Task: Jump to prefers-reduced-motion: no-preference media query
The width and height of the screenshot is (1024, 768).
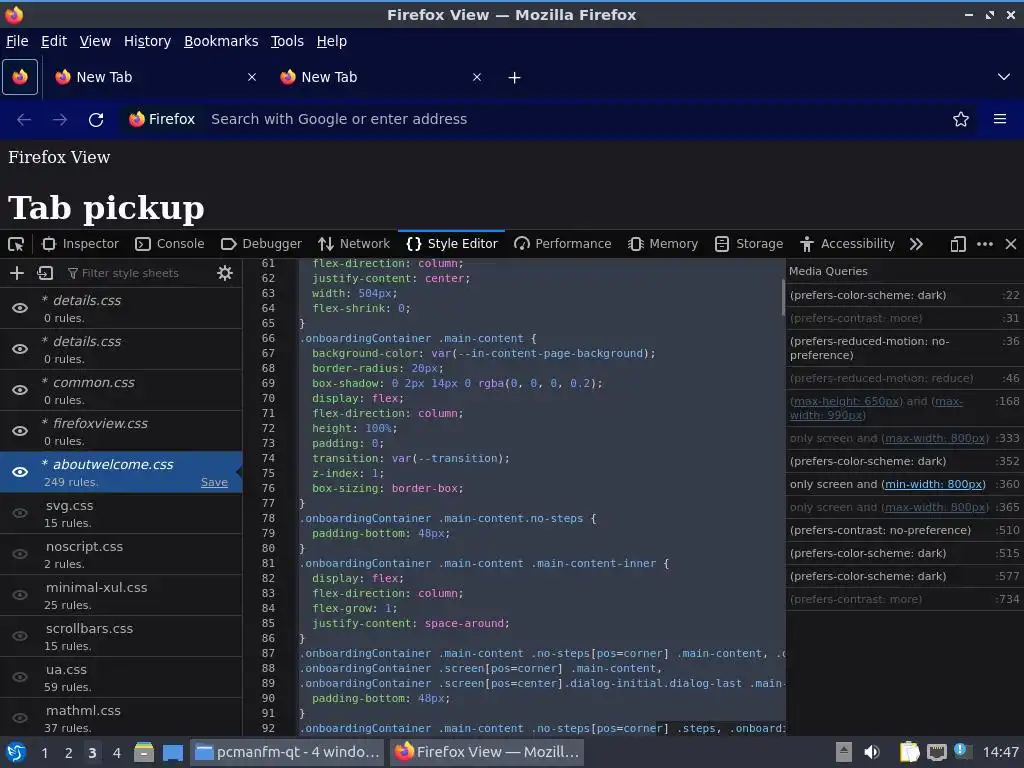Action: [904, 348]
